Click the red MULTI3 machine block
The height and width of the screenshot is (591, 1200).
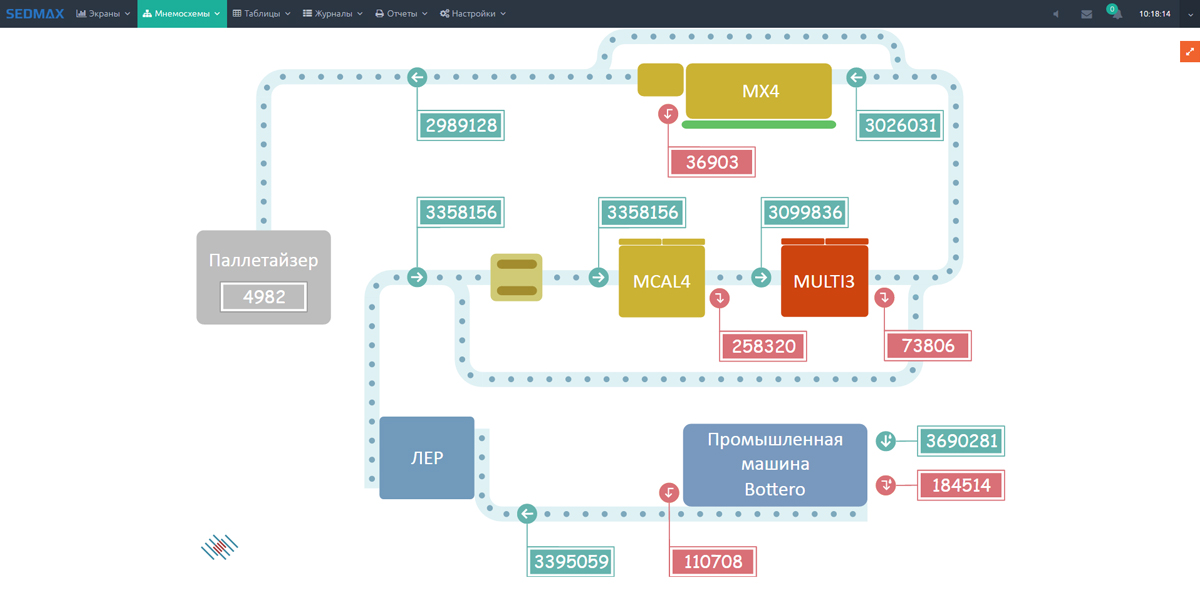pos(824,282)
